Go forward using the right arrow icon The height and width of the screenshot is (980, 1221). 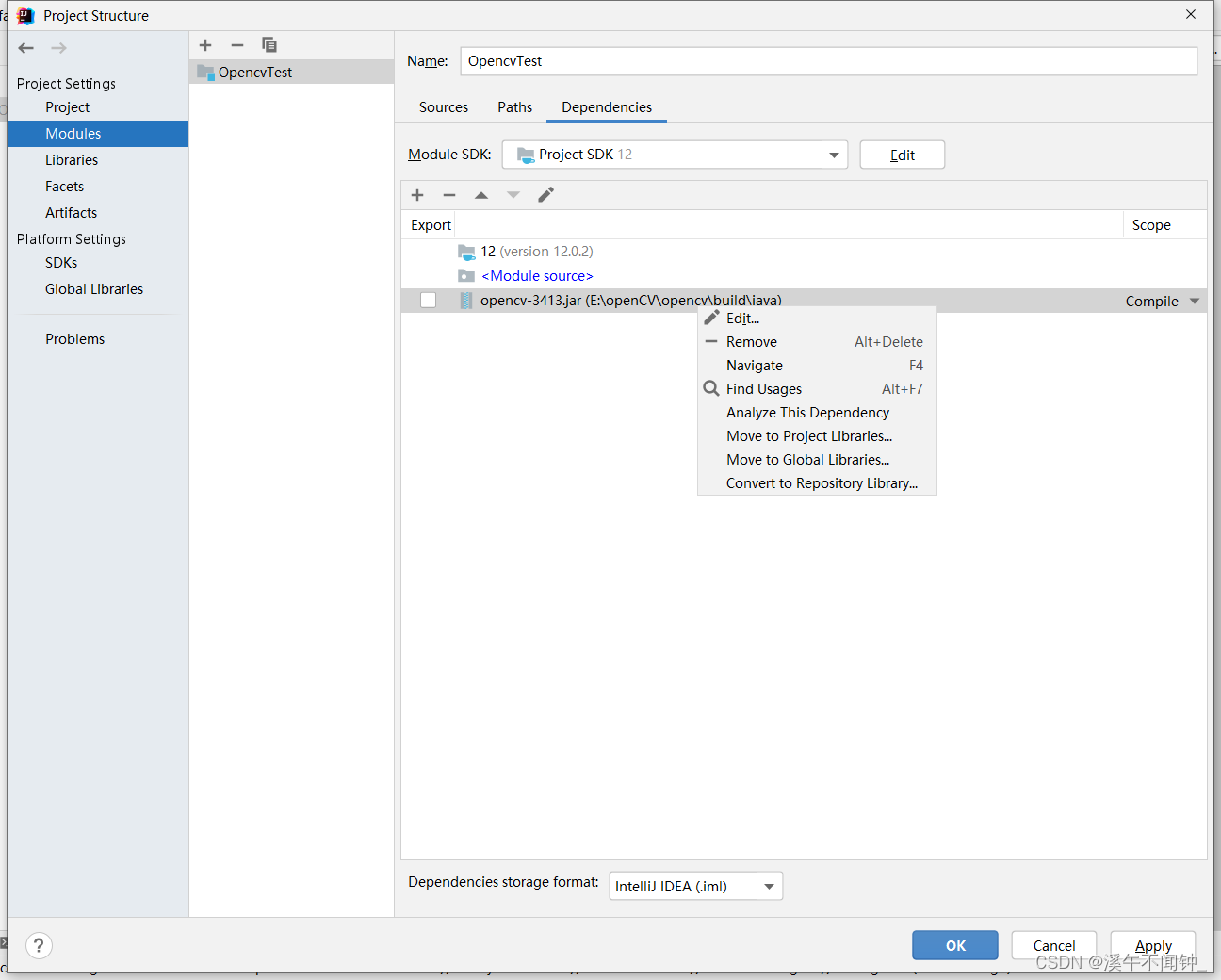point(58,48)
